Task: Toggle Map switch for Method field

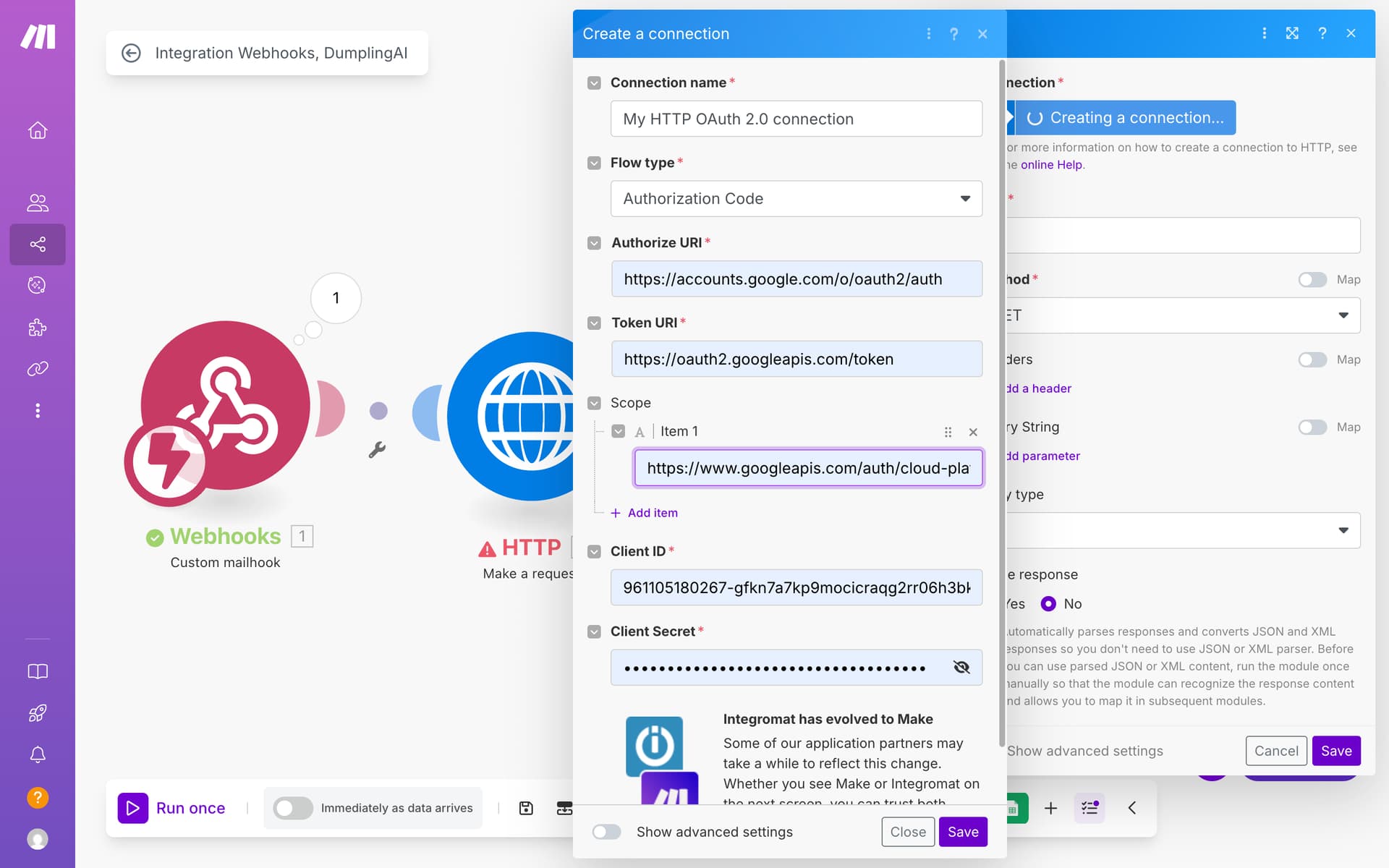Action: click(x=1312, y=279)
